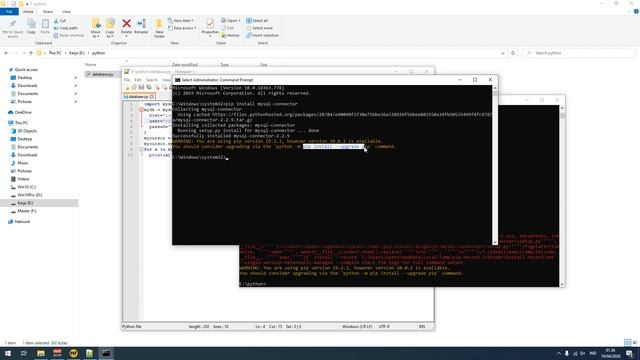Click UTF-8 in Notepad++ status bar
640x360 pixels.
(x=384, y=327)
